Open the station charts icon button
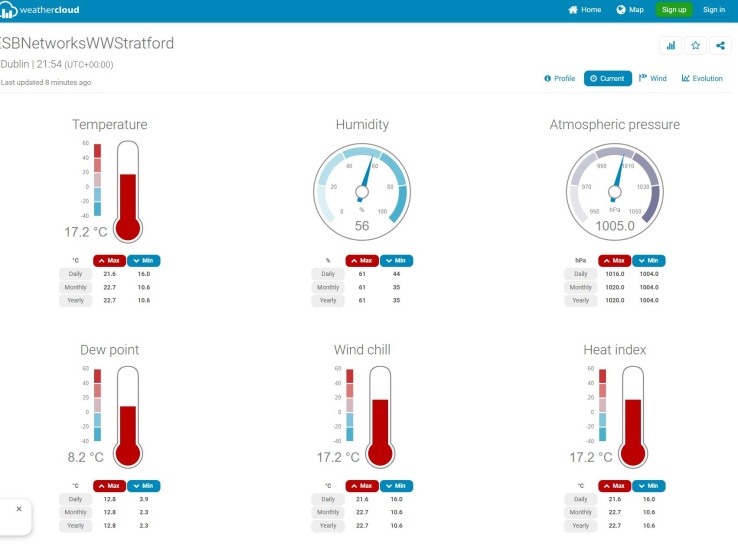 point(671,46)
